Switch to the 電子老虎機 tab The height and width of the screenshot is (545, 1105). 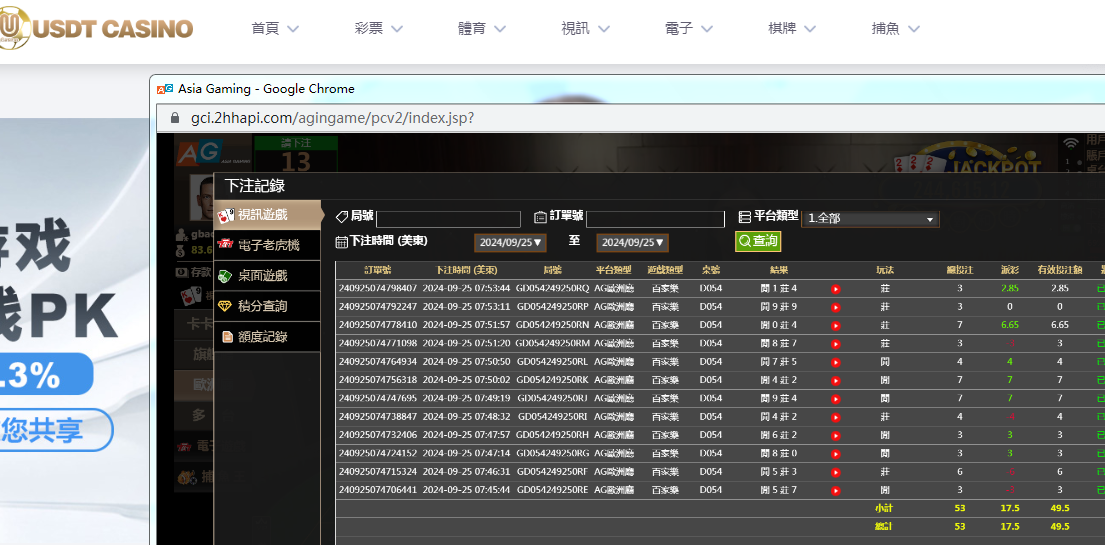point(267,245)
